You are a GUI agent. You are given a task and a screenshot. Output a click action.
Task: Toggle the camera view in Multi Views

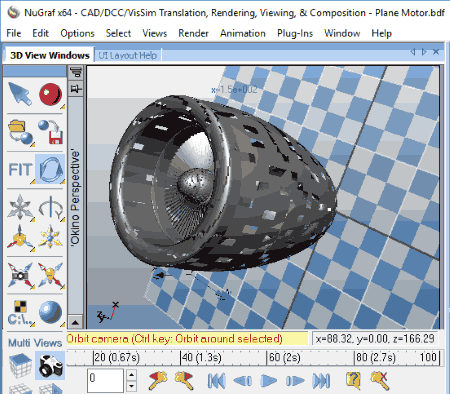pos(50,366)
